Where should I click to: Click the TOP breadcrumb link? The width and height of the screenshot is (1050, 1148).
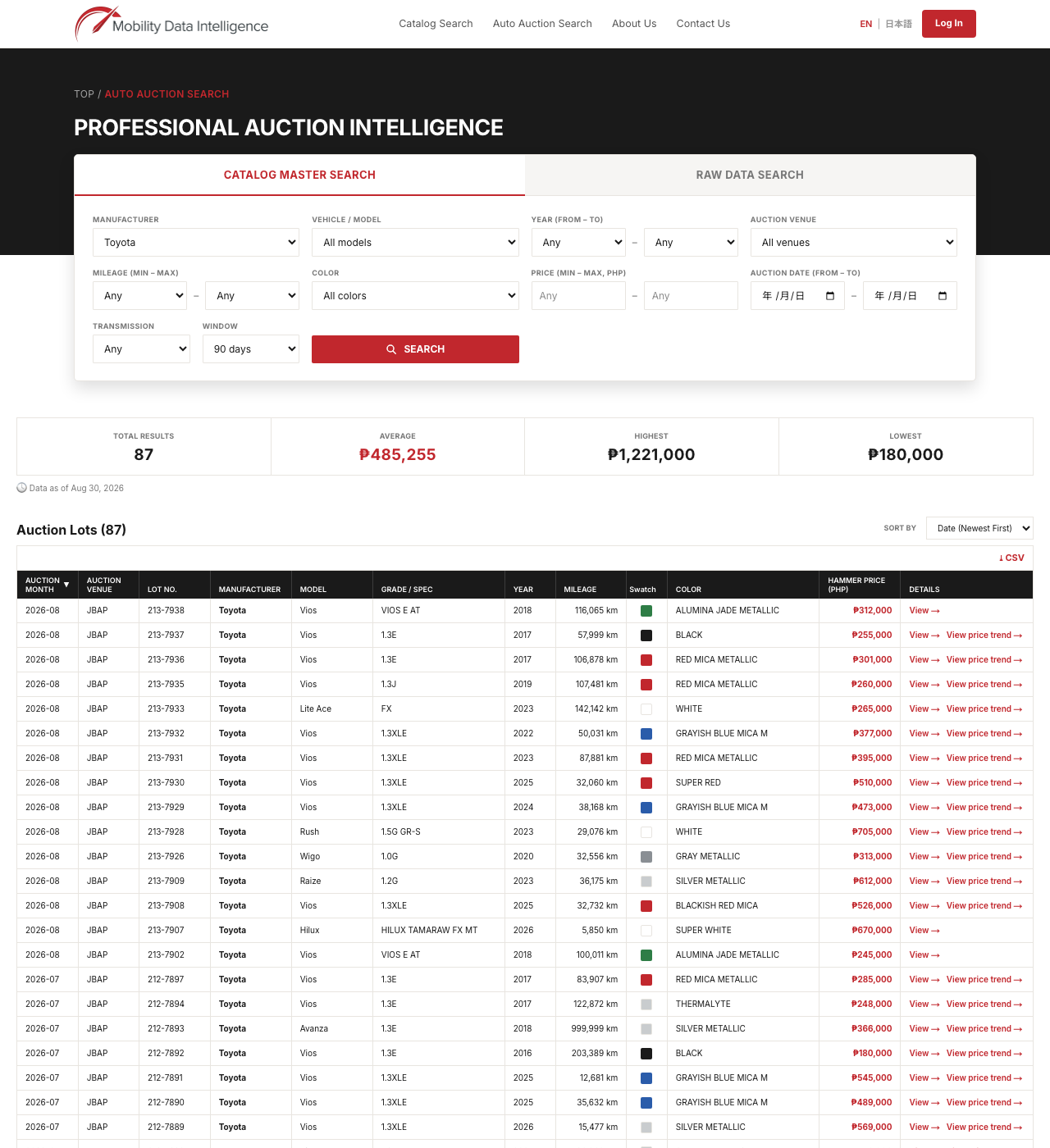pos(84,94)
